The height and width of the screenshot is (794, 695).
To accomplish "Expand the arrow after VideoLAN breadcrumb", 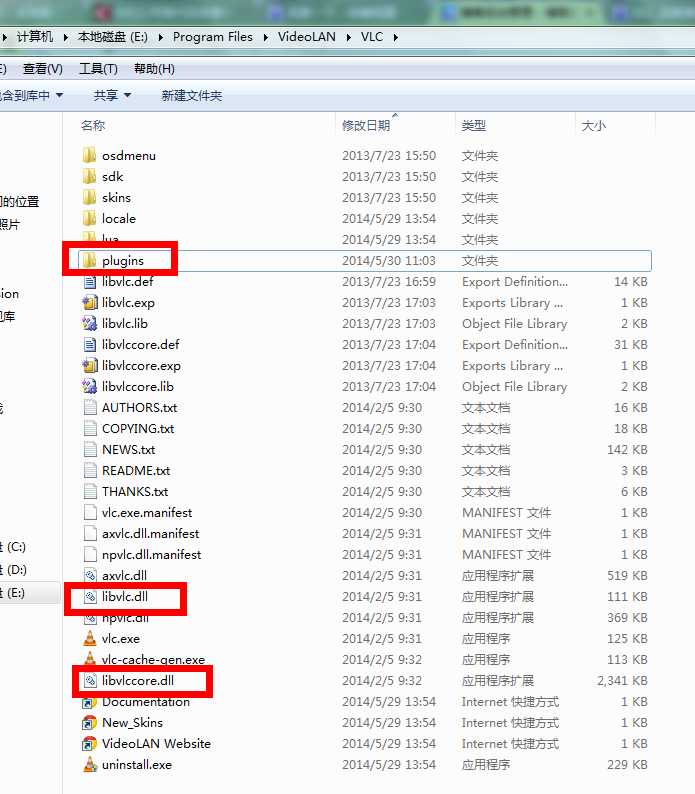I will point(349,37).
